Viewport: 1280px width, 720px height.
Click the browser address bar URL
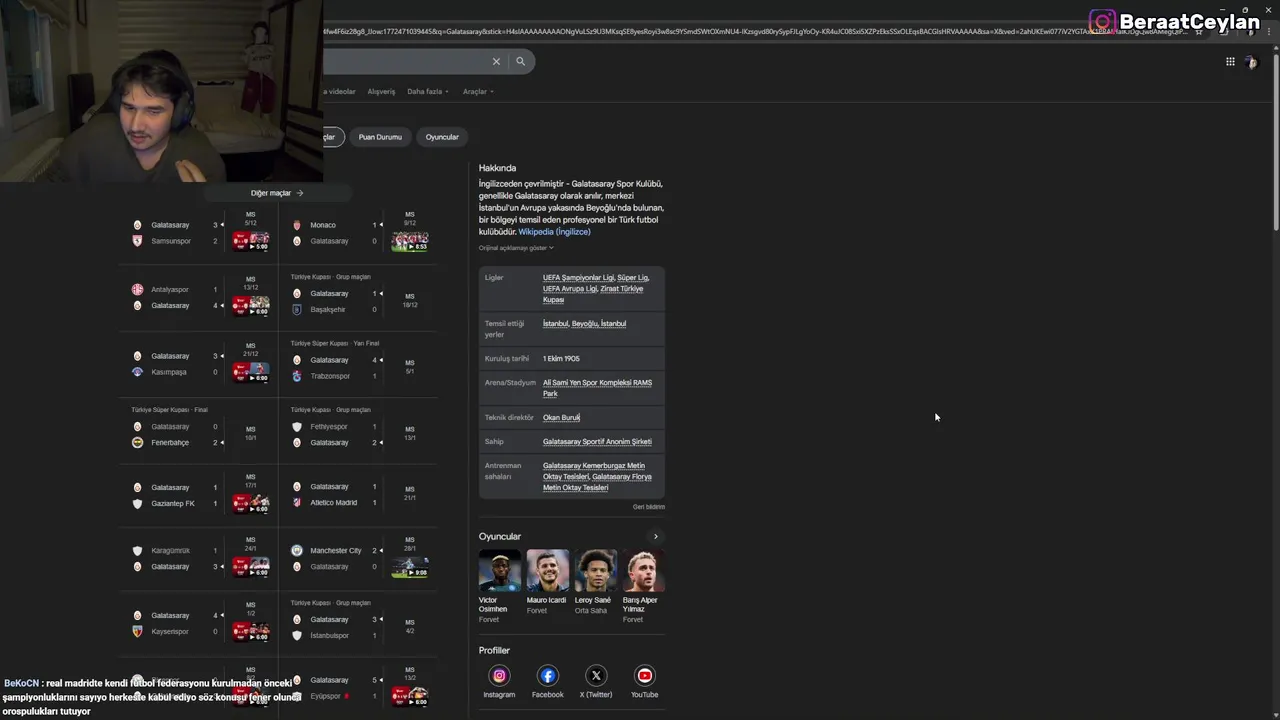[755, 31]
